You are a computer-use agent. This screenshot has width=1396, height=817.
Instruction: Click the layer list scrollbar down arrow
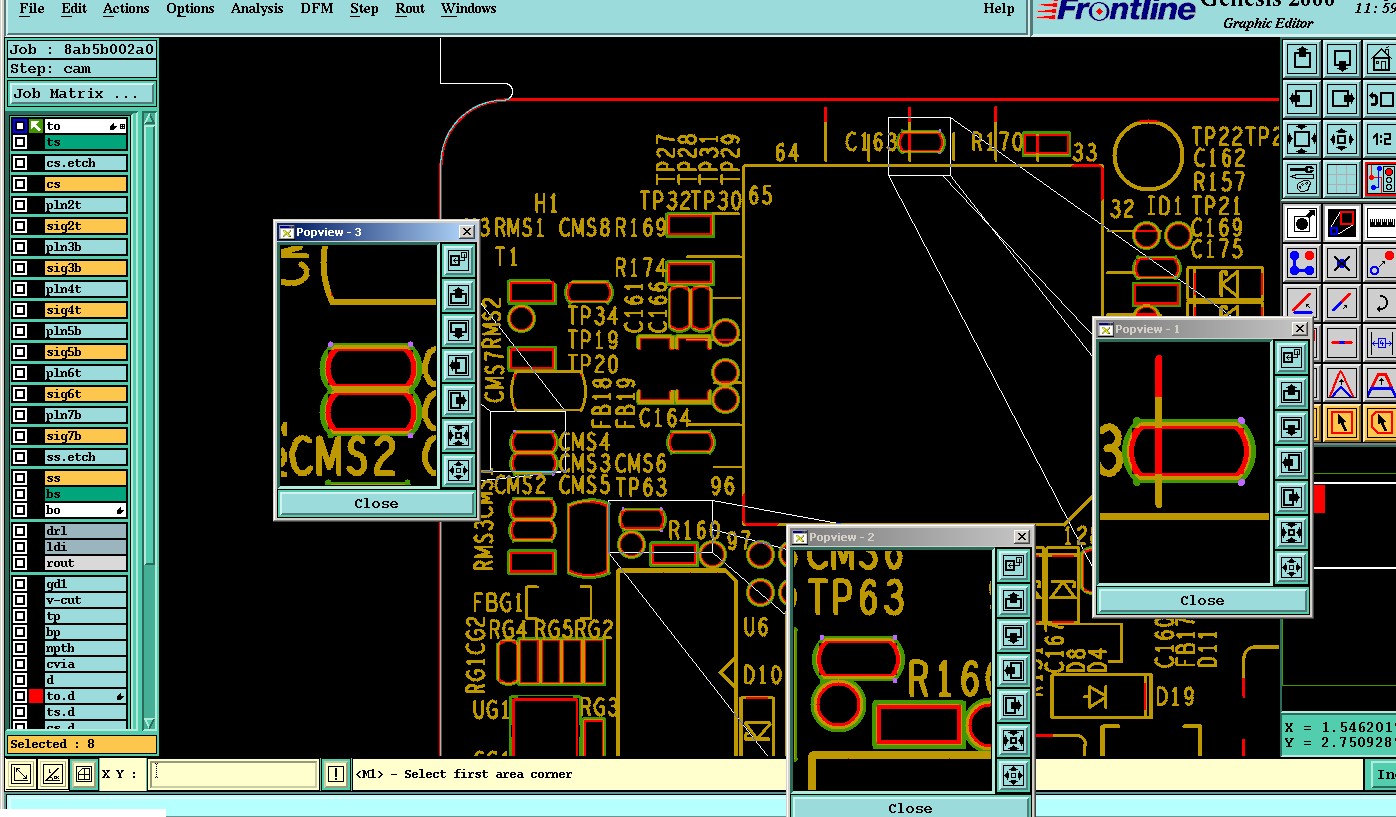[x=150, y=723]
